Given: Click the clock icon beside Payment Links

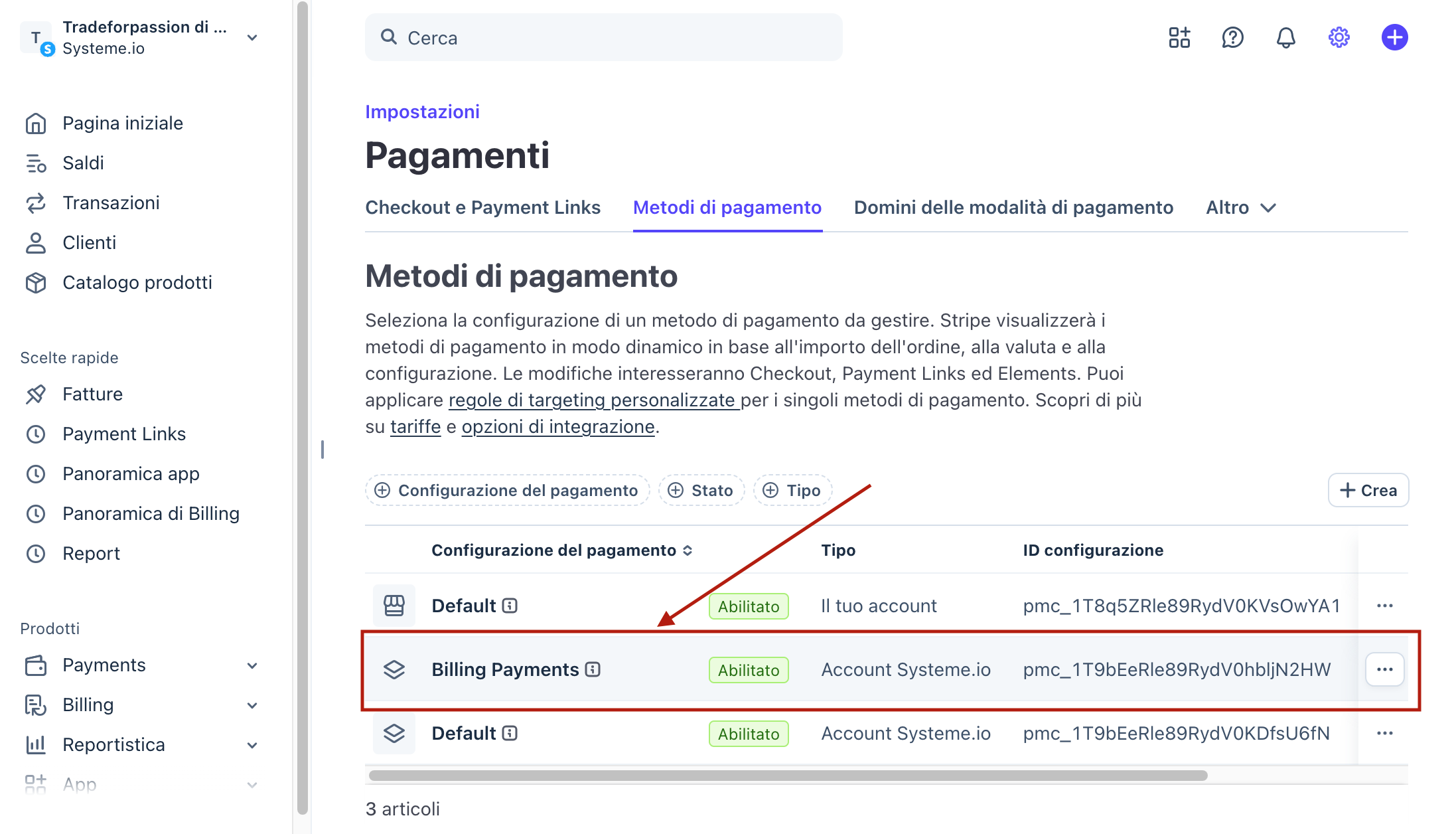Looking at the screenshot, I should tap(36, 434).
